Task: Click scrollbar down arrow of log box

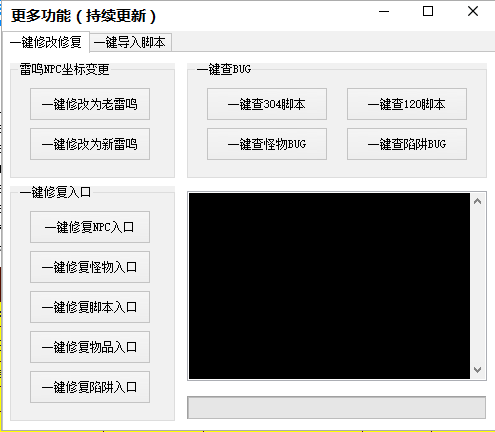Action: pyautogui.click(x=478, y=370)
